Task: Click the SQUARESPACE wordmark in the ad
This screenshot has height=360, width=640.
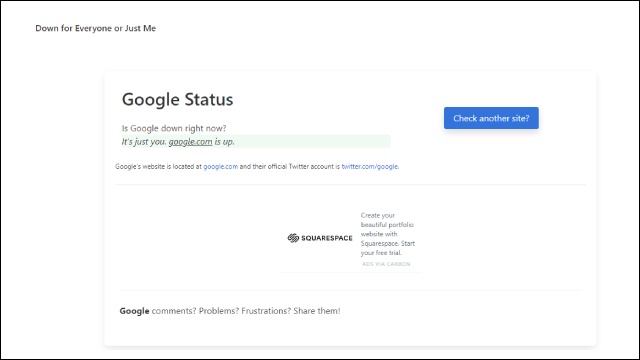Action: 327,238
